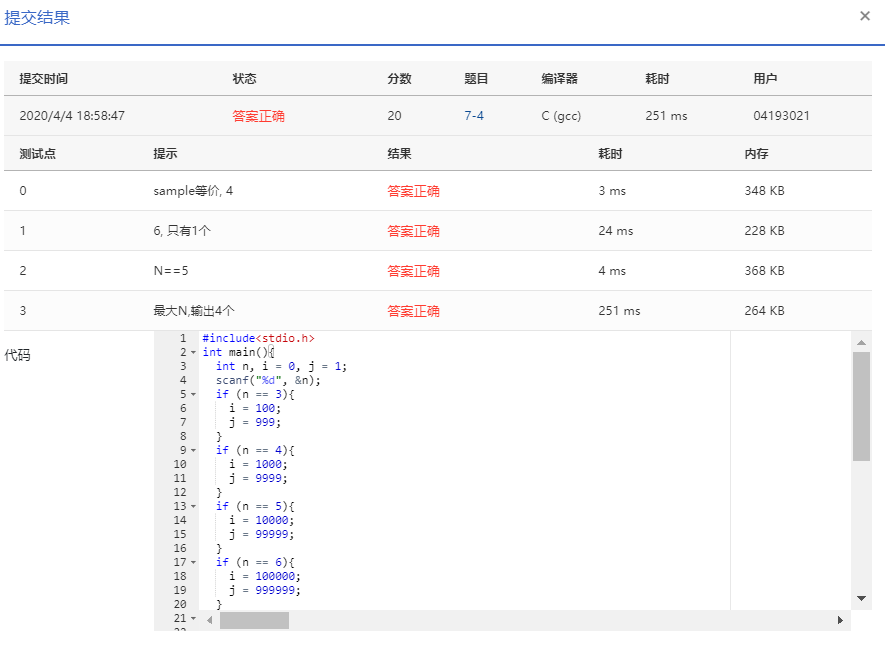Close the 提交结果 dialog
Screen dimensions: 885x645
pyautogui.click(x=865, y=16)
